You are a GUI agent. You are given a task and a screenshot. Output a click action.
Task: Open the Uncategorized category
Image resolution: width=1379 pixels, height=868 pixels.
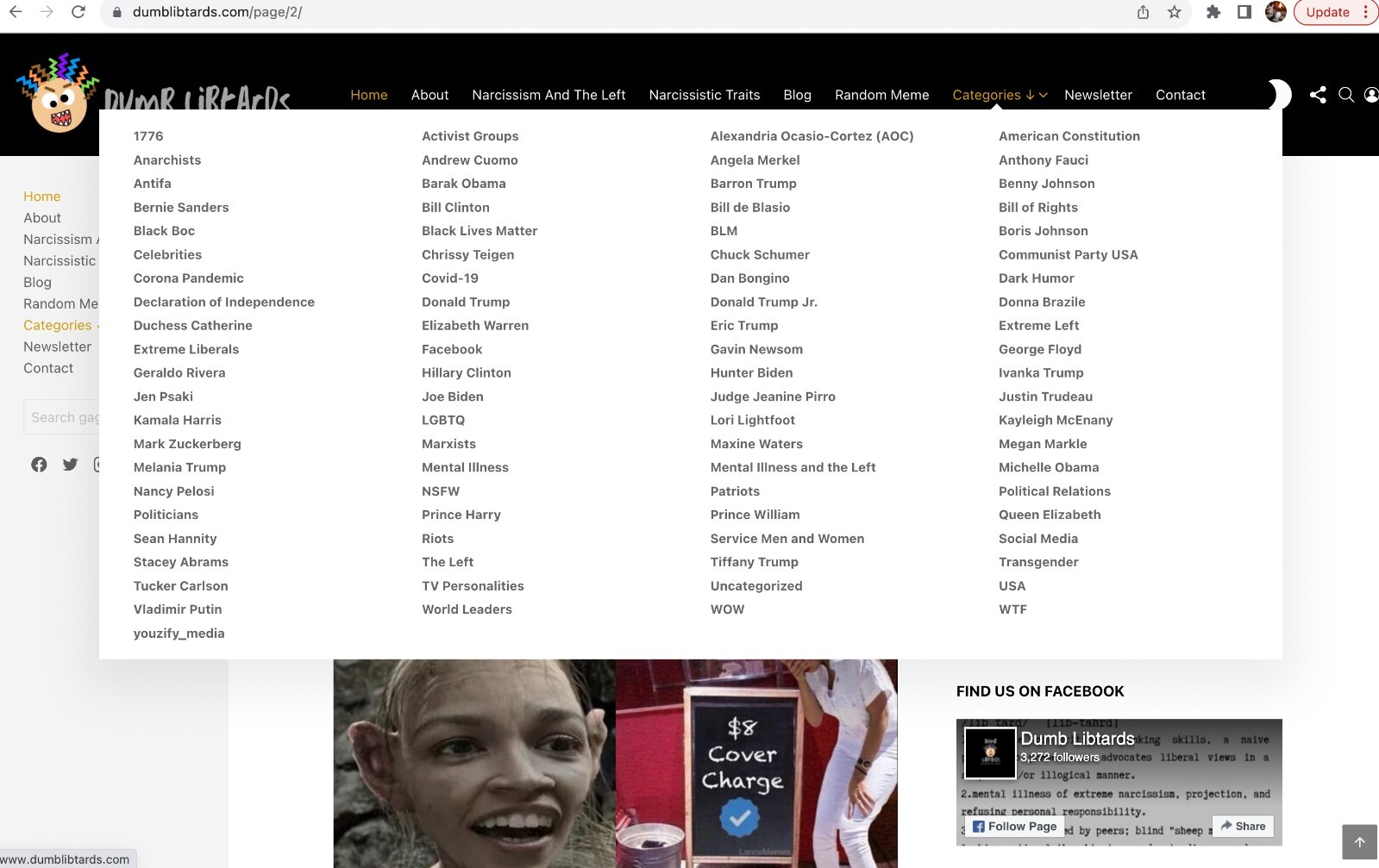(756, 586)
